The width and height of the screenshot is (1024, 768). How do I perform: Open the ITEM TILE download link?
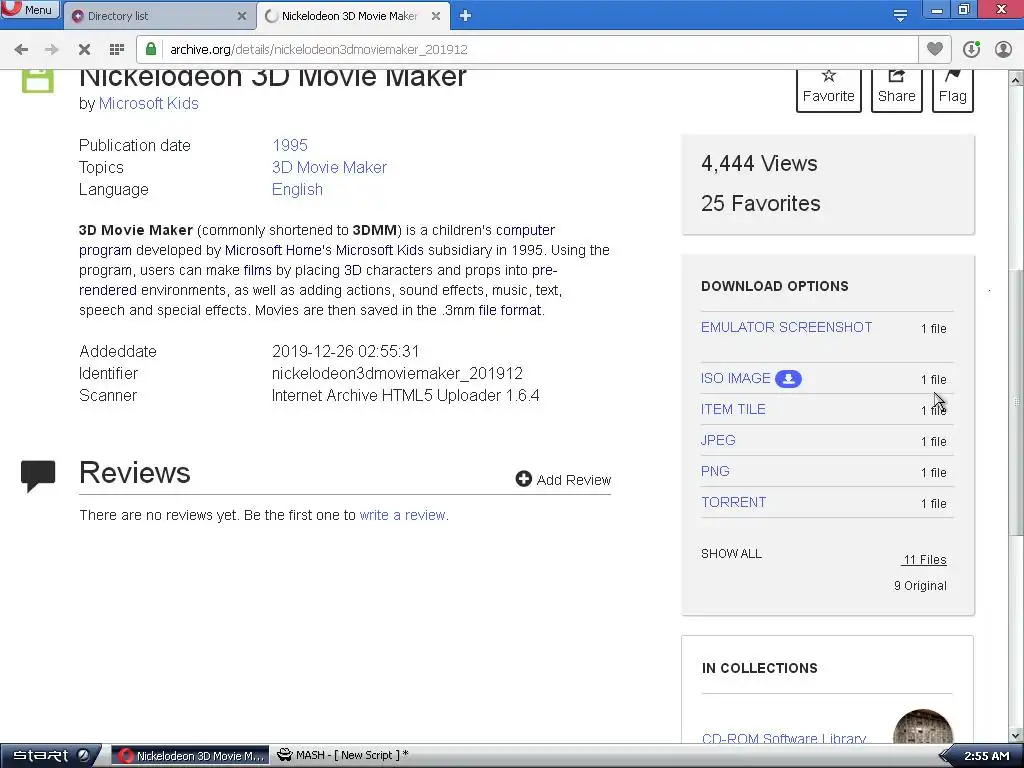[733, 409]
